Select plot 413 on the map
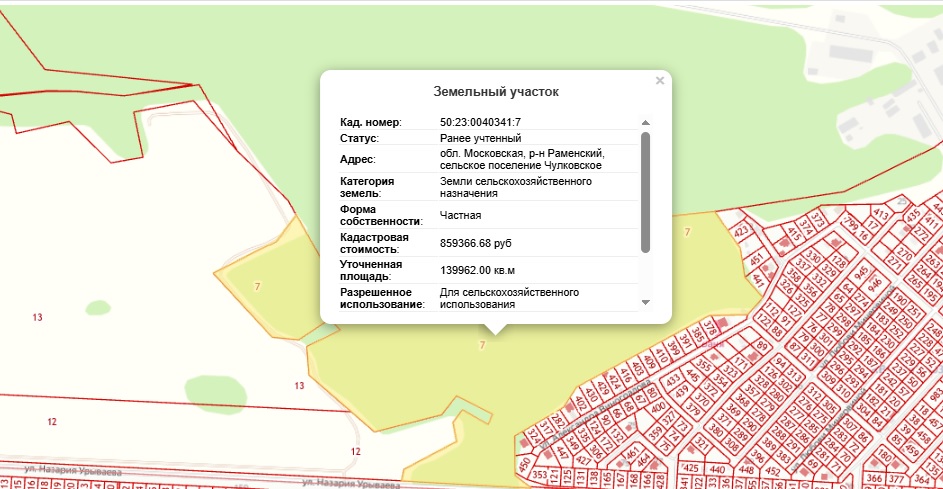Image resolution: width=943 pixels, height=489 pixels. pyautogui.click(x=881, y=213)
